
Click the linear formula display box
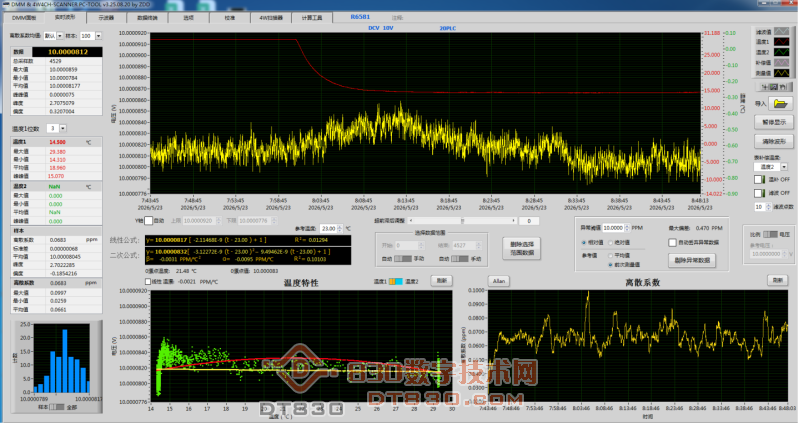248,240
